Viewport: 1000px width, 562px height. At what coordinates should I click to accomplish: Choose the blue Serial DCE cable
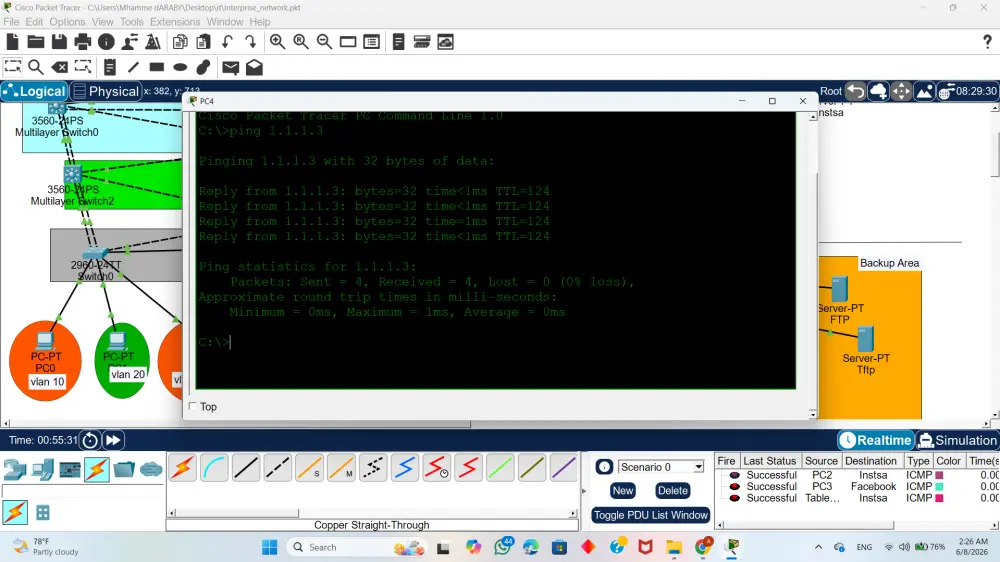click(405, 468)
